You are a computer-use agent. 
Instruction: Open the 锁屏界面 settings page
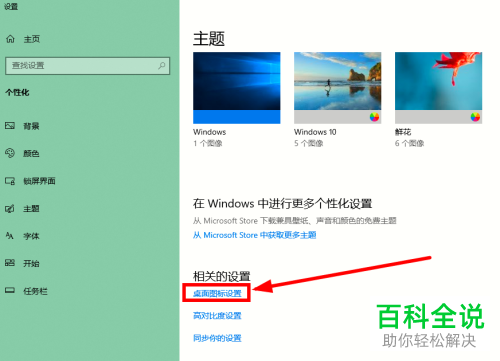(39, 181)
